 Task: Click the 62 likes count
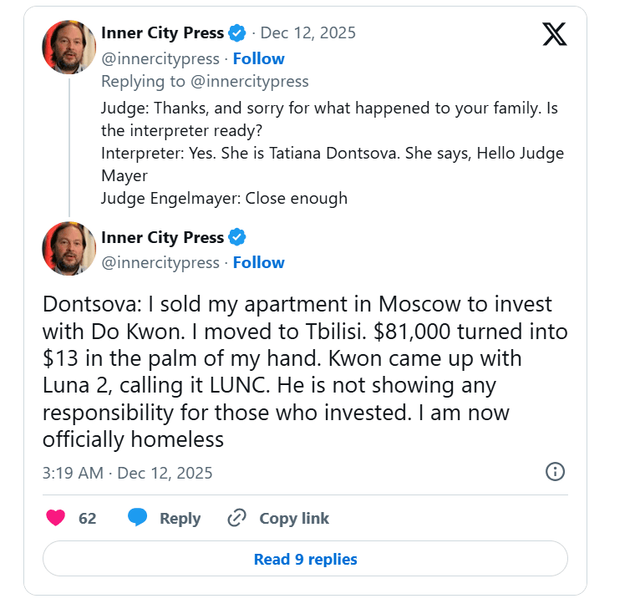click(x=87, y=518)
